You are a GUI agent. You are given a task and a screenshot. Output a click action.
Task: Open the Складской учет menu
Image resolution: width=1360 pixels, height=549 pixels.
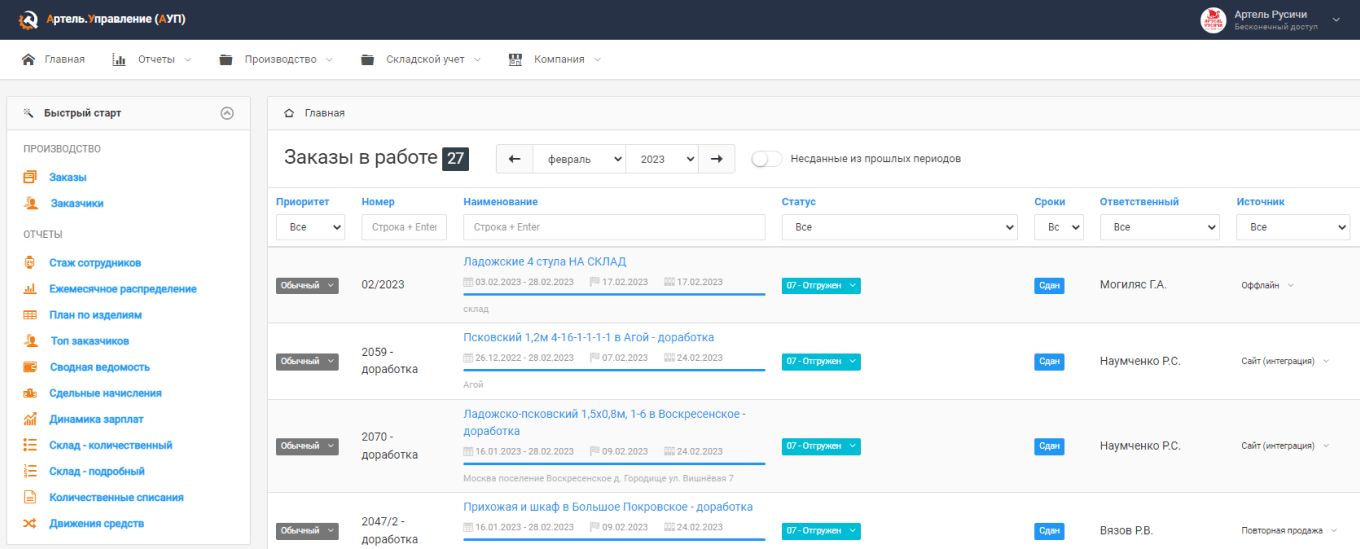[x=425, y=59]
